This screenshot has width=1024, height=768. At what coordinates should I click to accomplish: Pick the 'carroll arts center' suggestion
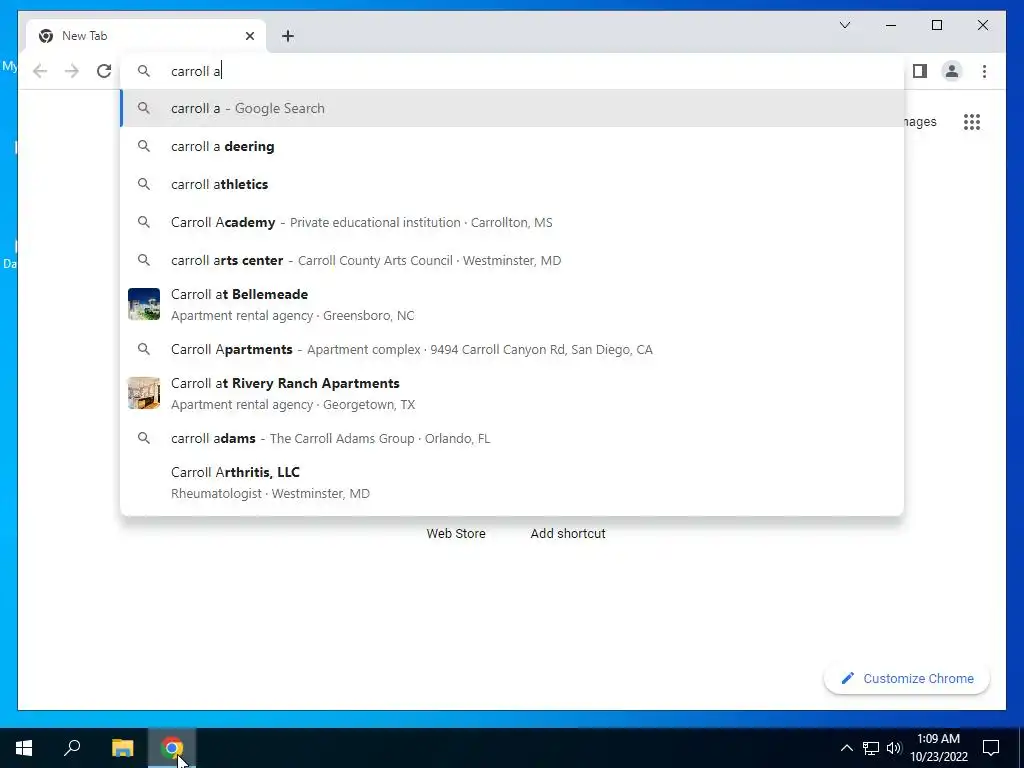(513, 260)
